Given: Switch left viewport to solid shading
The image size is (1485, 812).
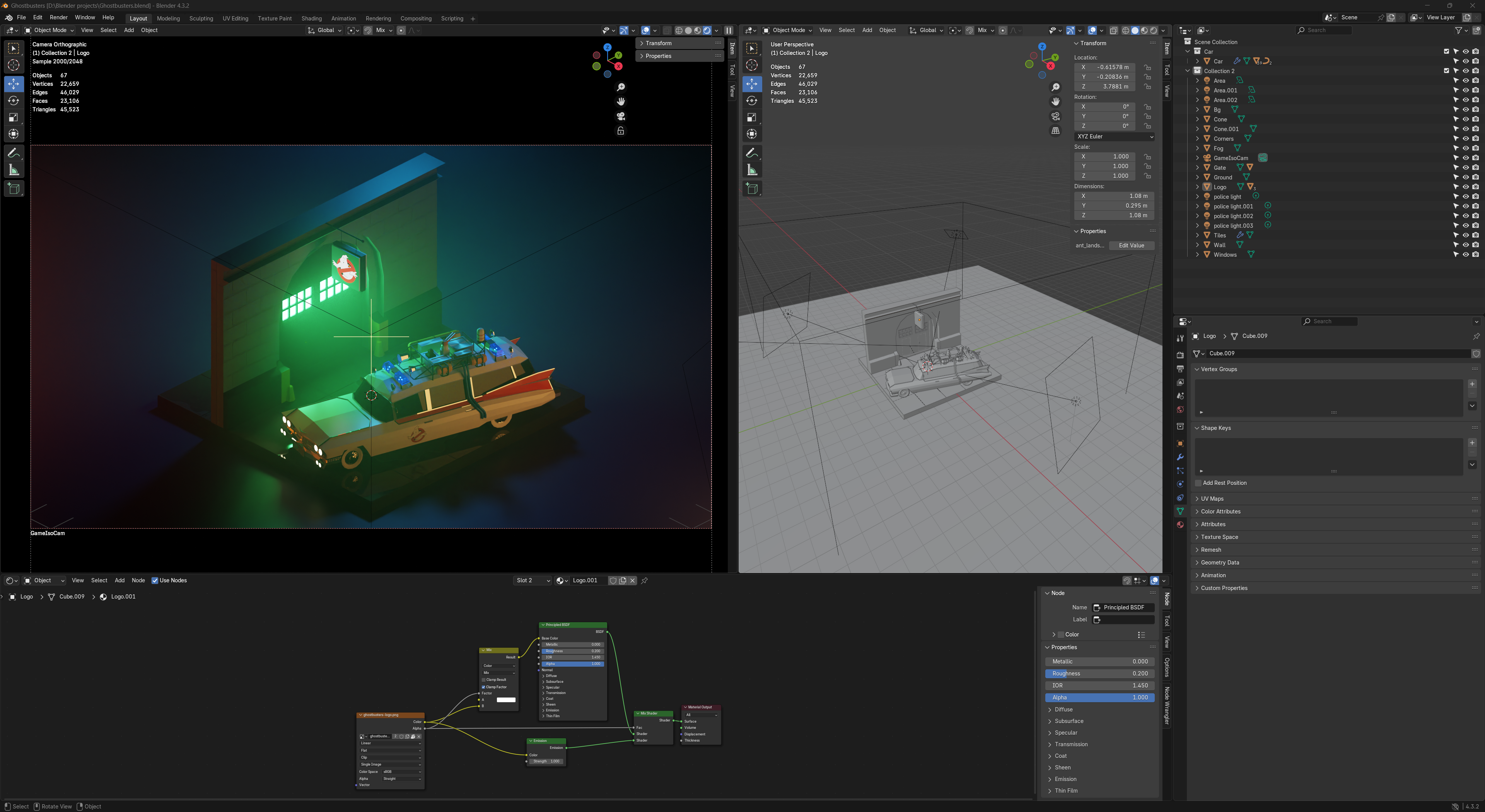Looking at the screenshot, I should [688, 31].
